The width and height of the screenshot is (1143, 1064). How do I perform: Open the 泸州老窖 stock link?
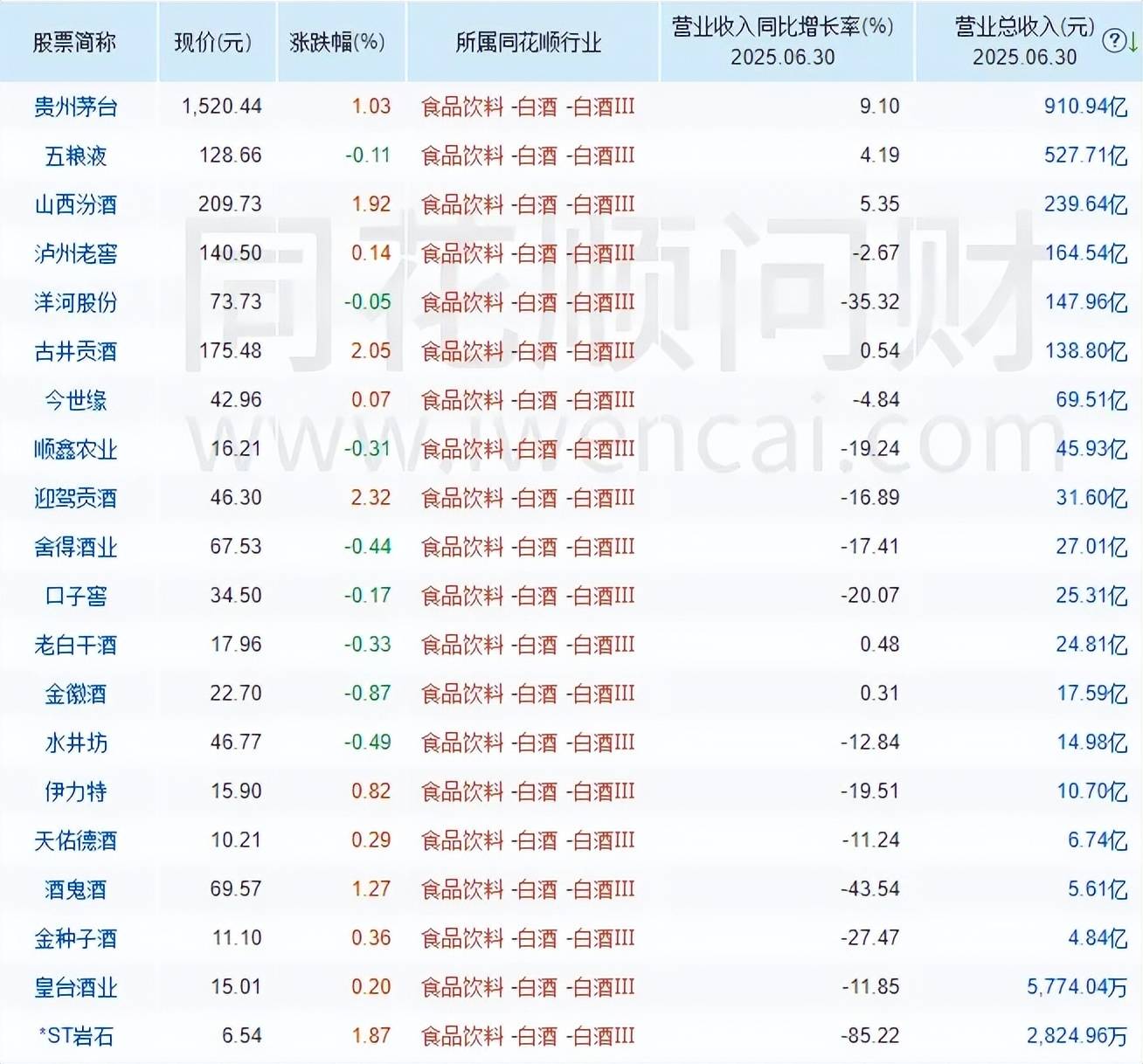tap(76, 253)
